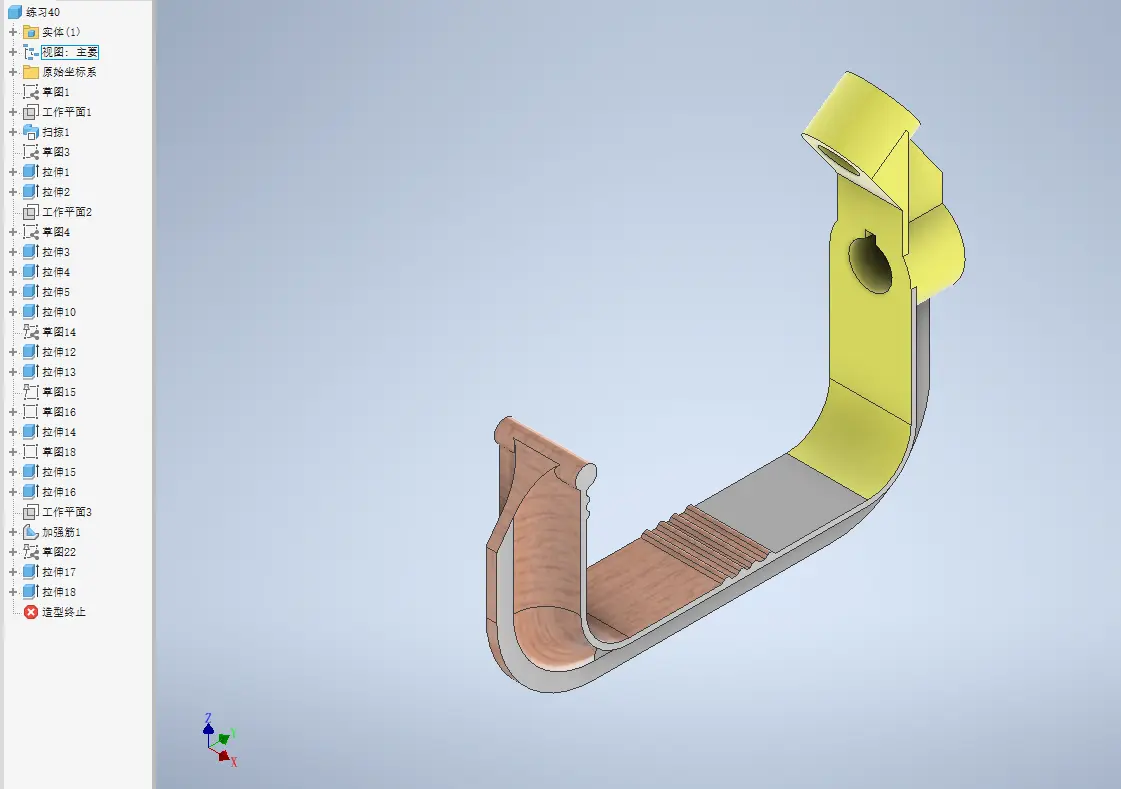Viewport: 1121px width, 789px height.
Task: Select the 拉伸14 feature label
Action: [x=59, y=432]
